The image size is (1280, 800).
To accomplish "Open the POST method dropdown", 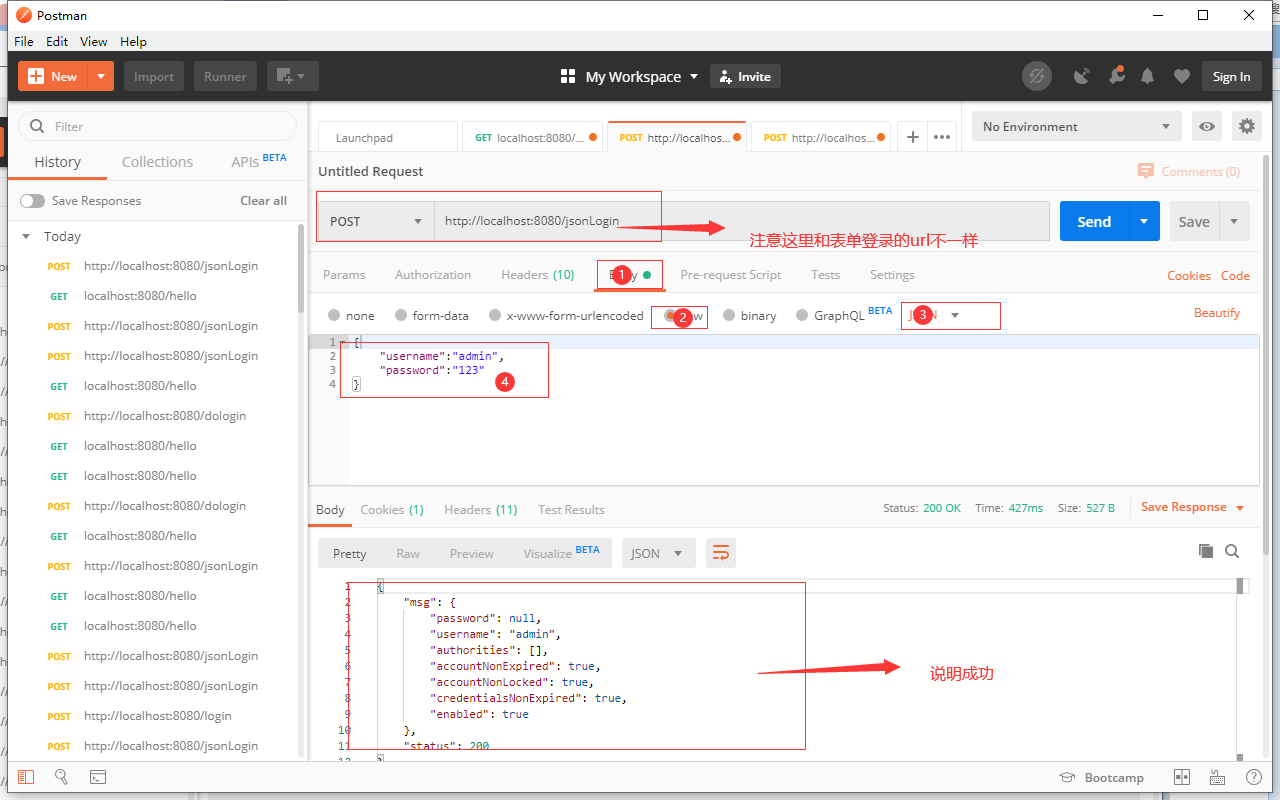I will pos(374,220).
